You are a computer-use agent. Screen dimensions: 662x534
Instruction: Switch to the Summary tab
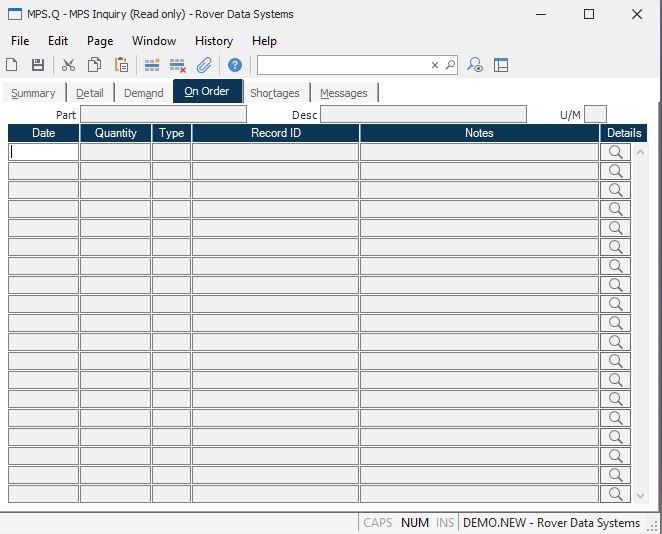click(x=33, y=93)
